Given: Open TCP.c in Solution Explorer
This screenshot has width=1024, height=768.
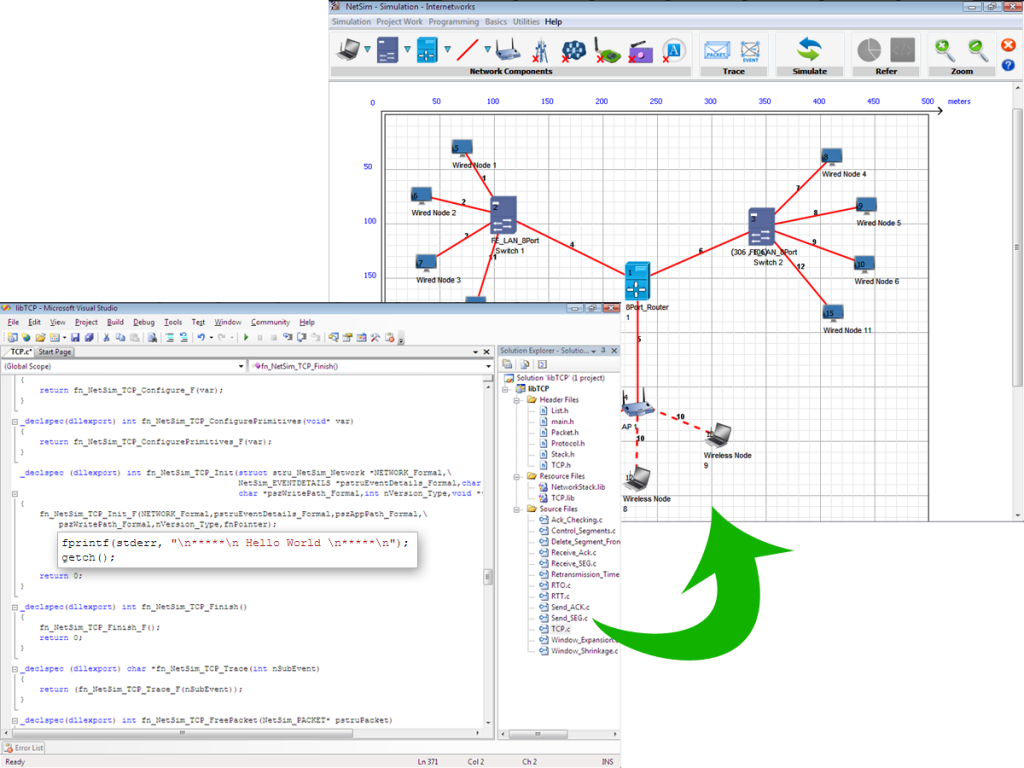Looking at the screenshot, I should tap(560, 629).
